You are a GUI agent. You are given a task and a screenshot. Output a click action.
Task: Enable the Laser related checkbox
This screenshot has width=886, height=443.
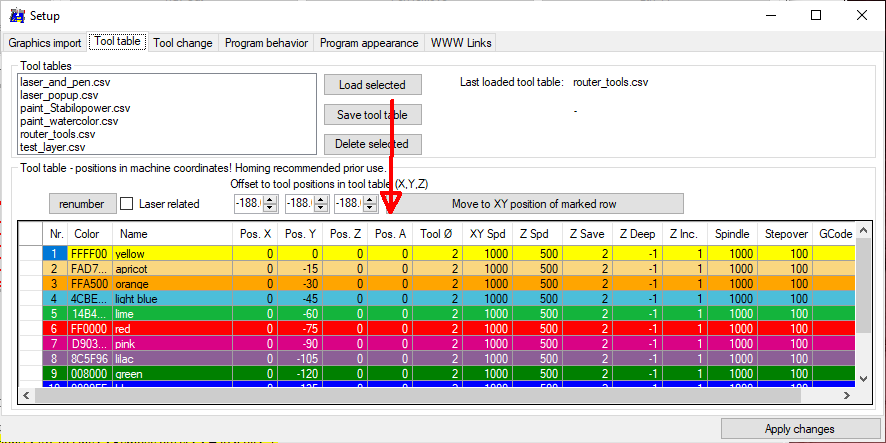pos(127,204)
